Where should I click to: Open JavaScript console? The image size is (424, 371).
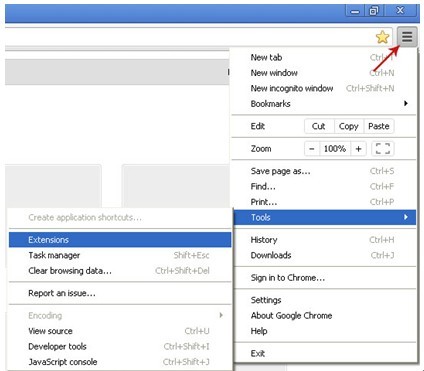[x=120, y=362]
